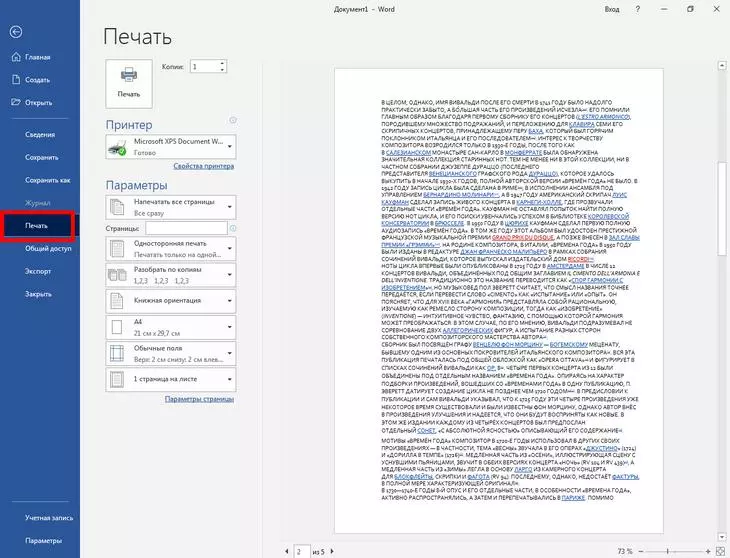Open the 'Сохранить как' menu item

tap(47, 180)
